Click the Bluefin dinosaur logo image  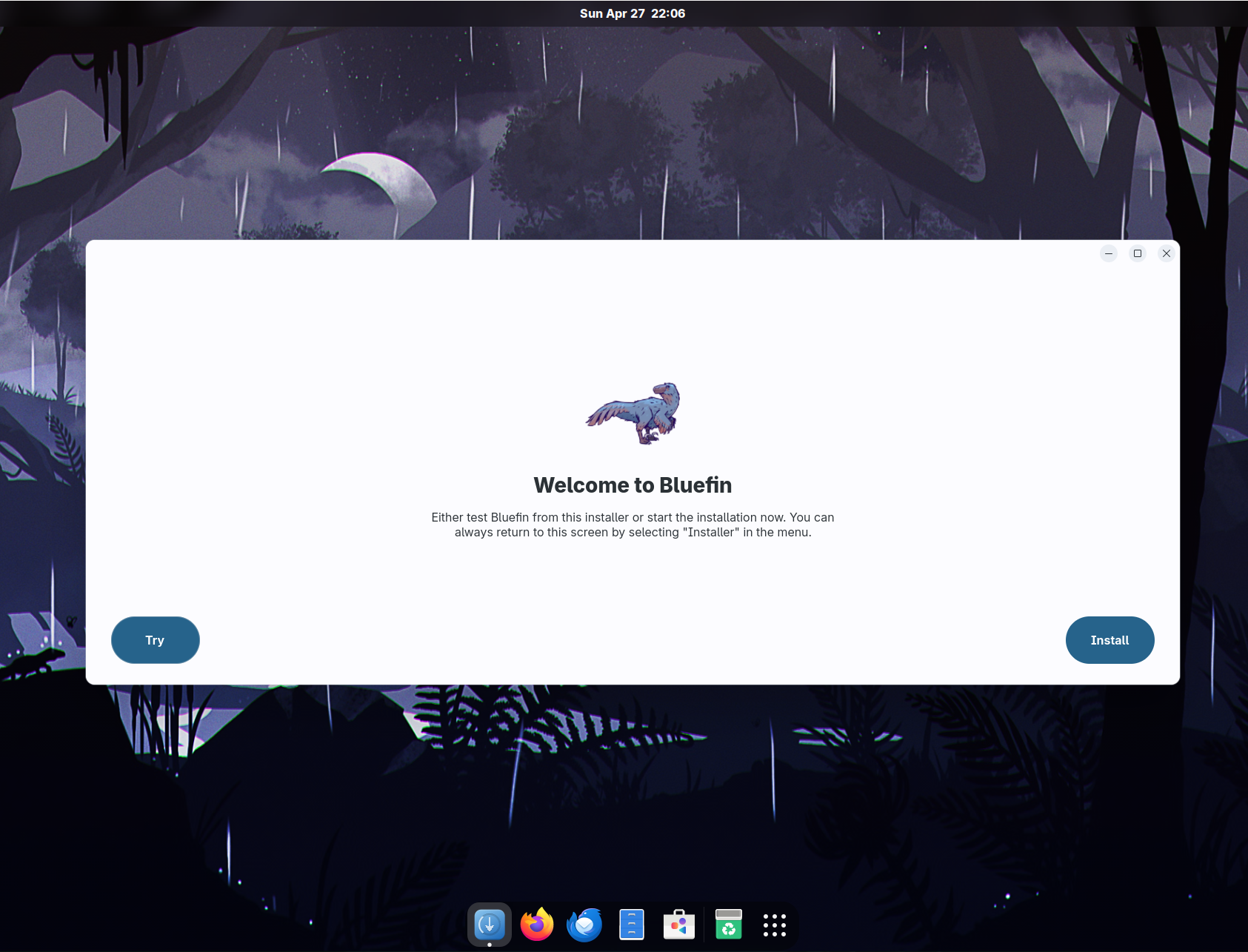633,413
